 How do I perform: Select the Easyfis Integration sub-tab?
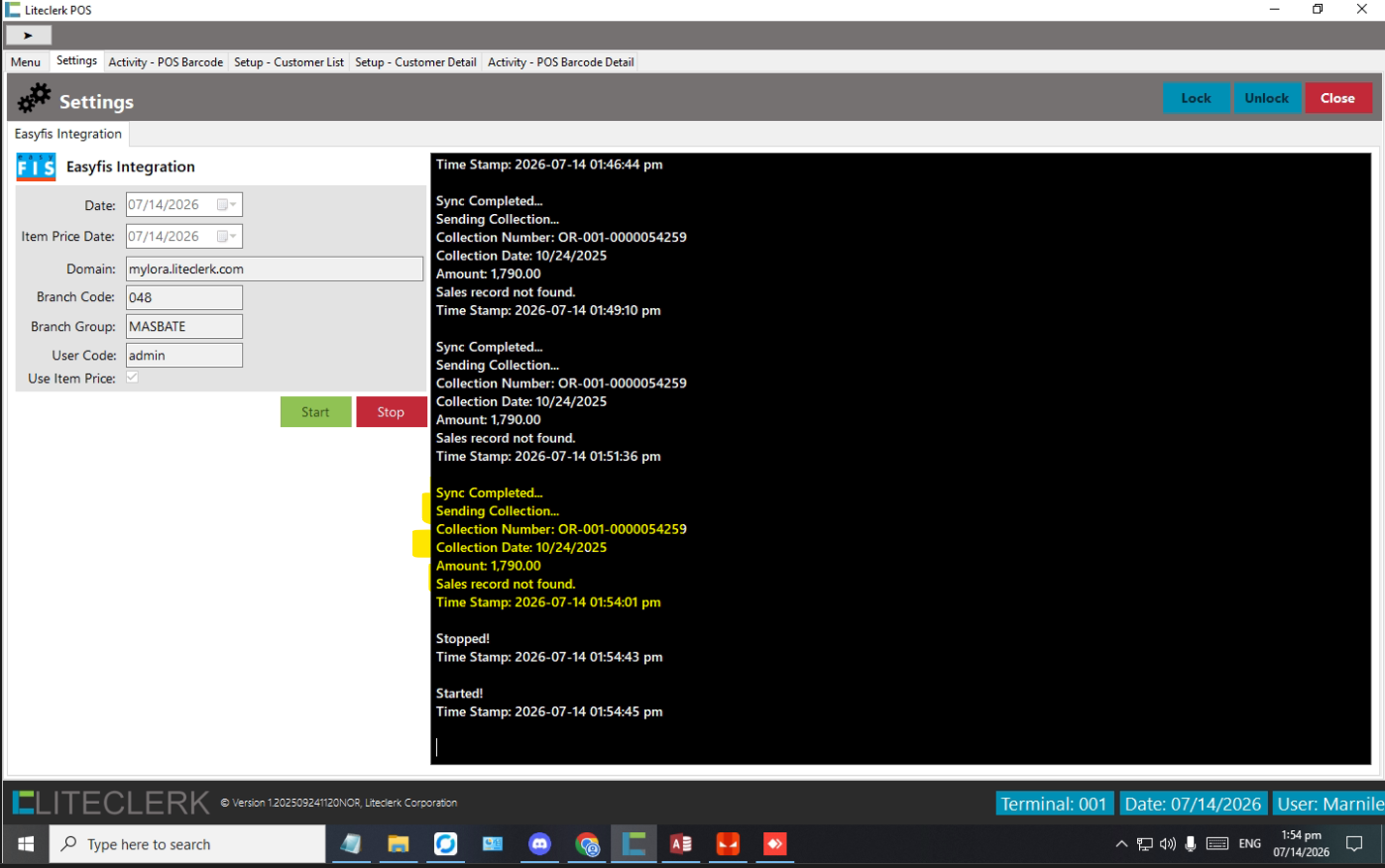[x=68, y=134]
